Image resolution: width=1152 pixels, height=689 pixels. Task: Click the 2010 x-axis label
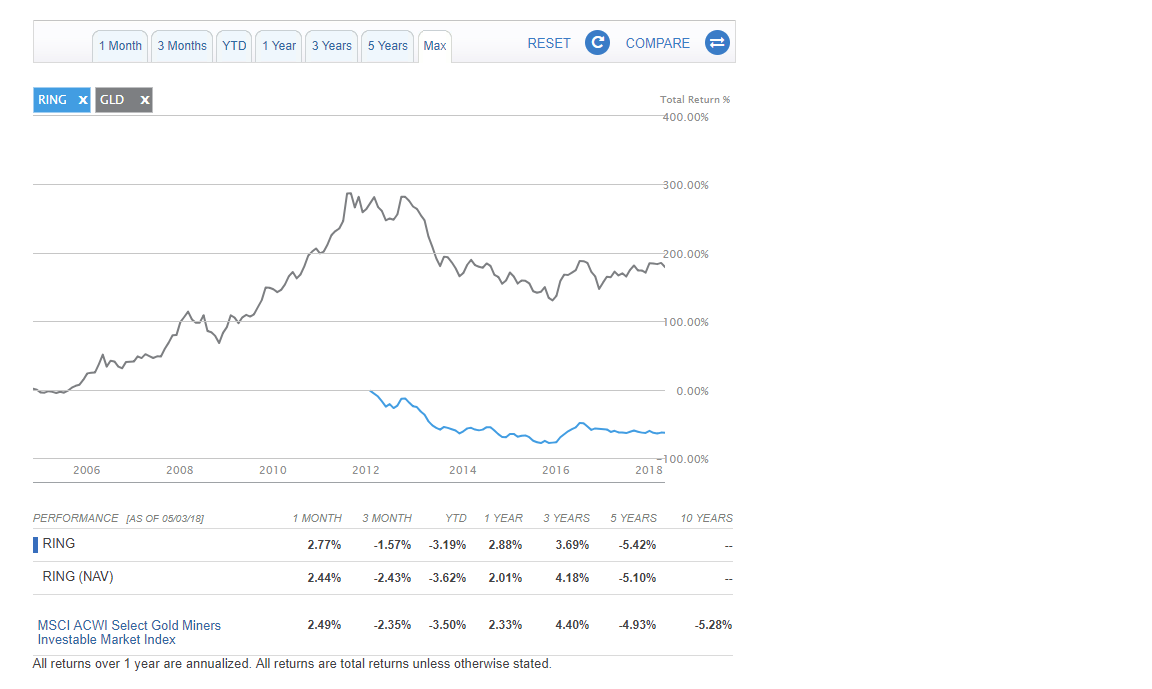(x=273, y=470)
